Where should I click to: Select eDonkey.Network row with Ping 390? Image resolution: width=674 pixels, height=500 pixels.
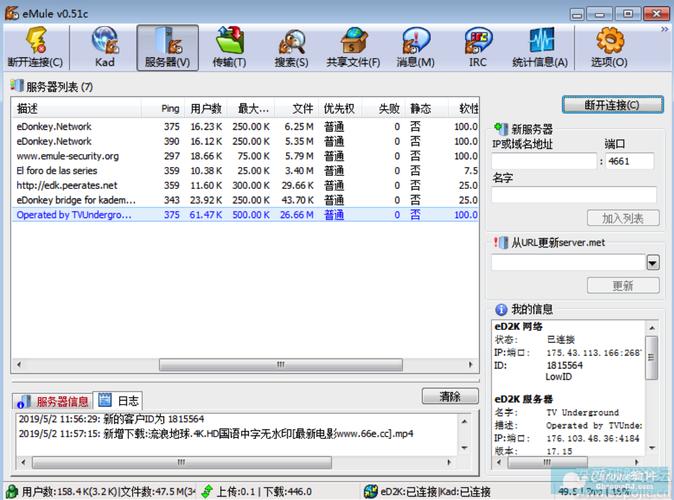(245, 141)
